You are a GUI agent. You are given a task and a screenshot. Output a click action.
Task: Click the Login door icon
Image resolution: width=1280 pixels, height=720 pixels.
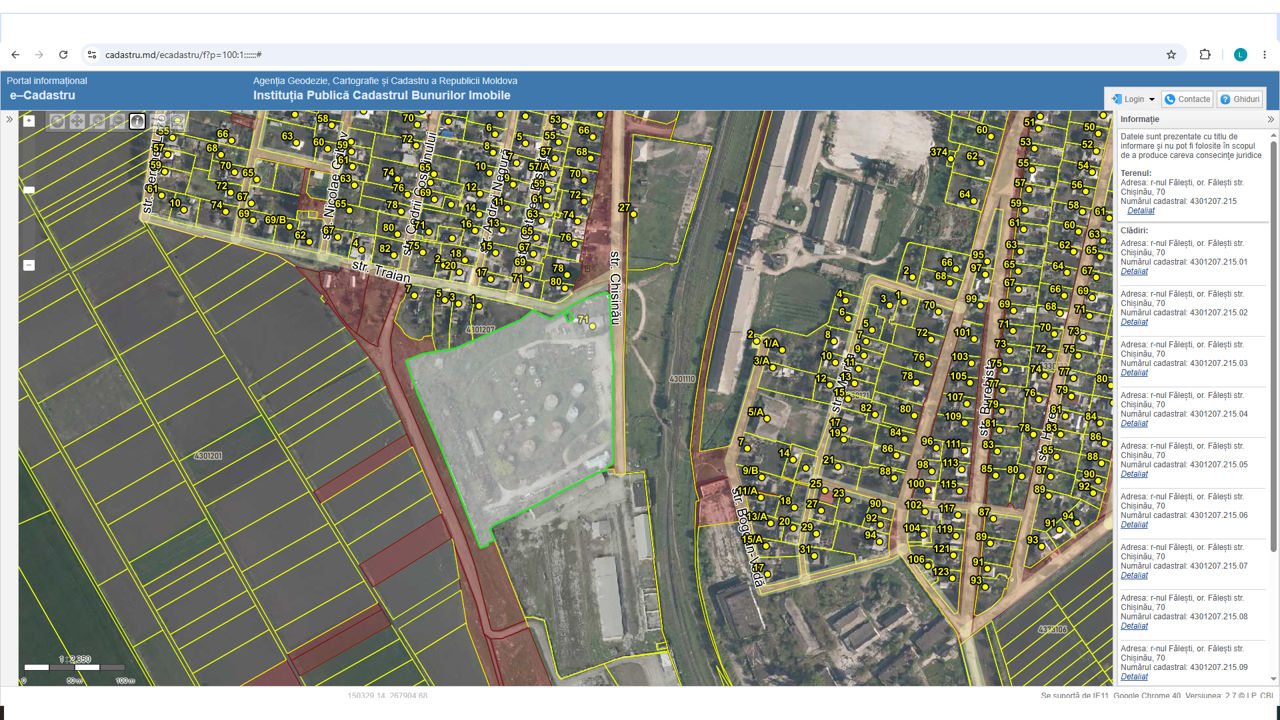(x=1116, y=99)
